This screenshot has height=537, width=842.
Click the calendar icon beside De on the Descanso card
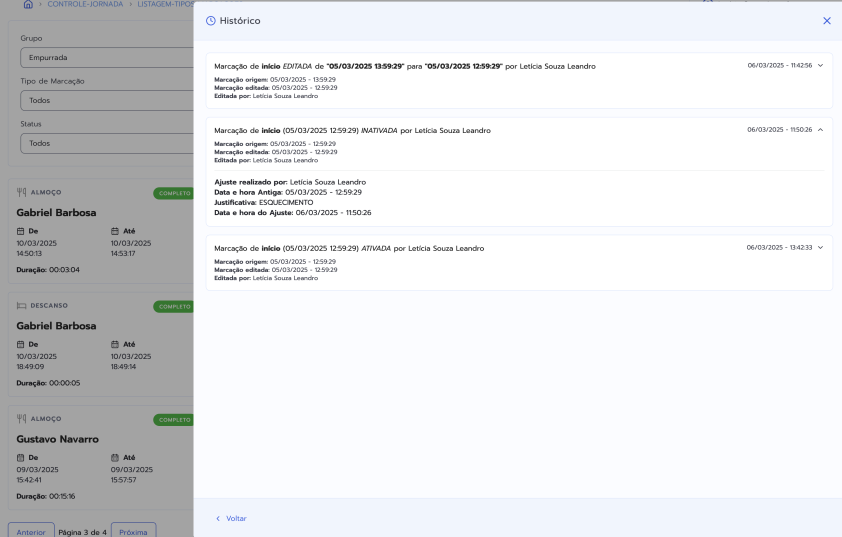coord(21,344)
